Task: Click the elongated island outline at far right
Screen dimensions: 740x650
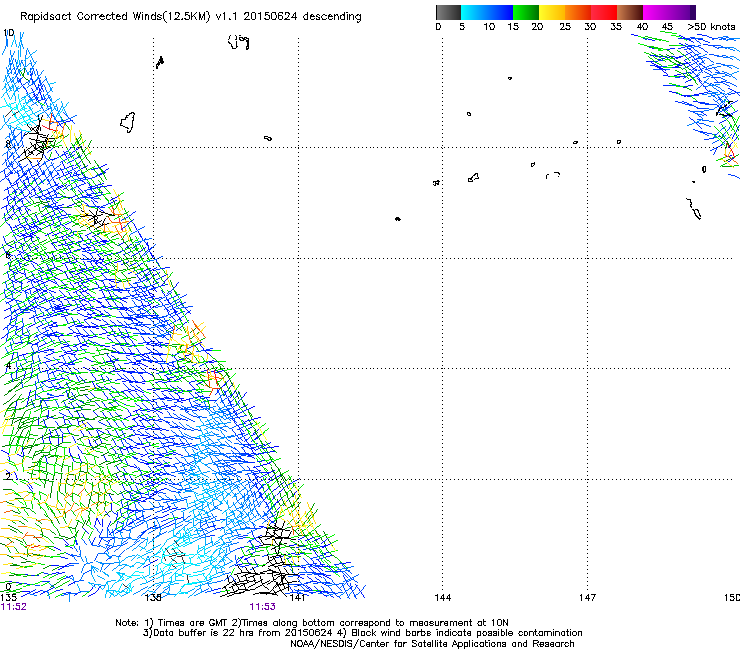Action: tap(693, 209)
